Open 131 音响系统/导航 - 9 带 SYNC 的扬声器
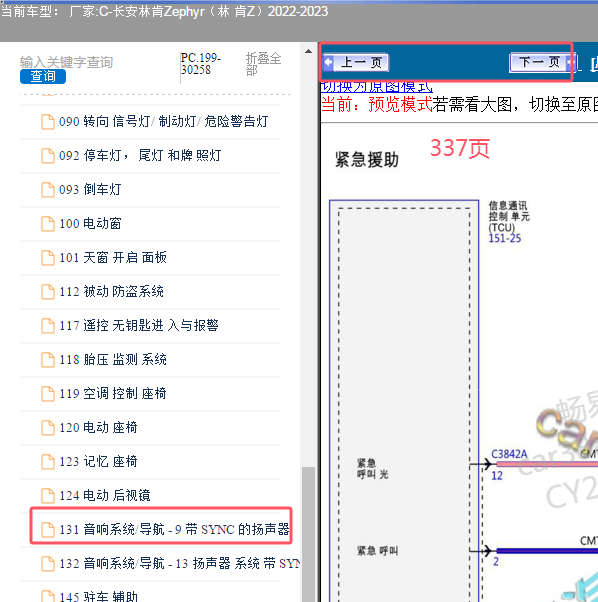This screenshot has height=602, width=598. click(x=174, y=530)
